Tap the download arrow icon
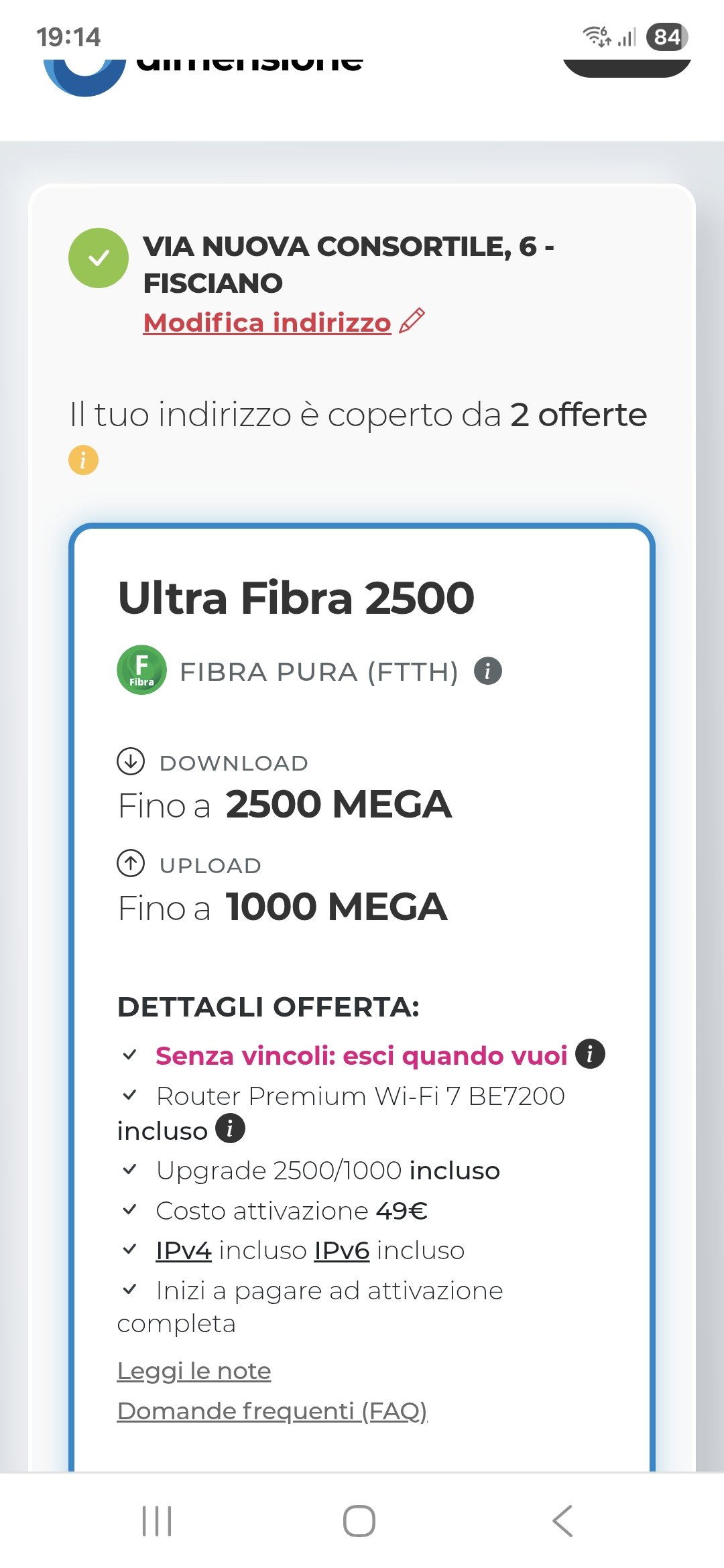 (x=131, y=761)
